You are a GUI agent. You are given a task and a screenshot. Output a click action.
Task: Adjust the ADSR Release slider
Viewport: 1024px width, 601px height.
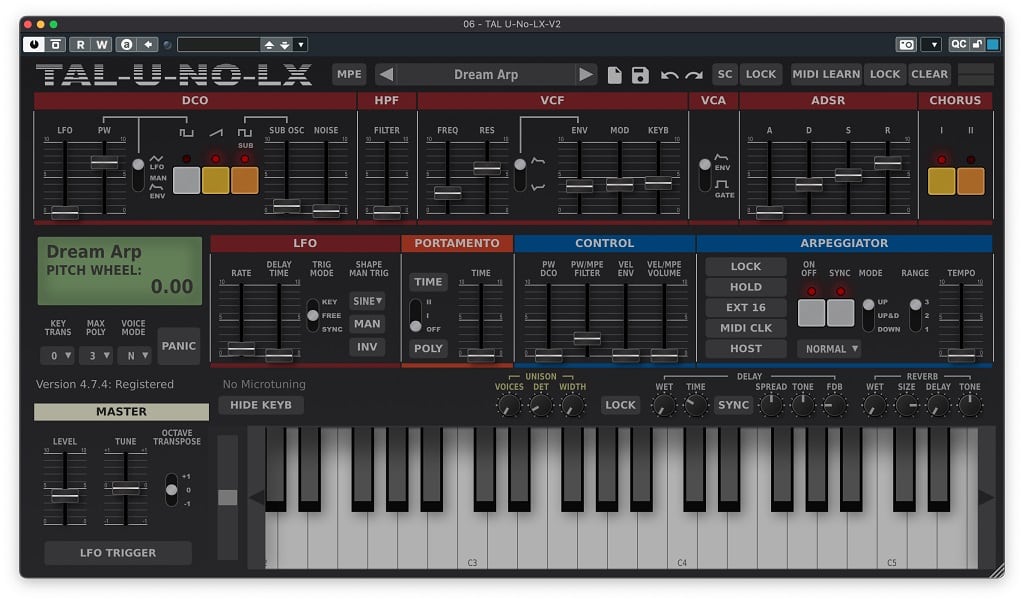[887, 162]
